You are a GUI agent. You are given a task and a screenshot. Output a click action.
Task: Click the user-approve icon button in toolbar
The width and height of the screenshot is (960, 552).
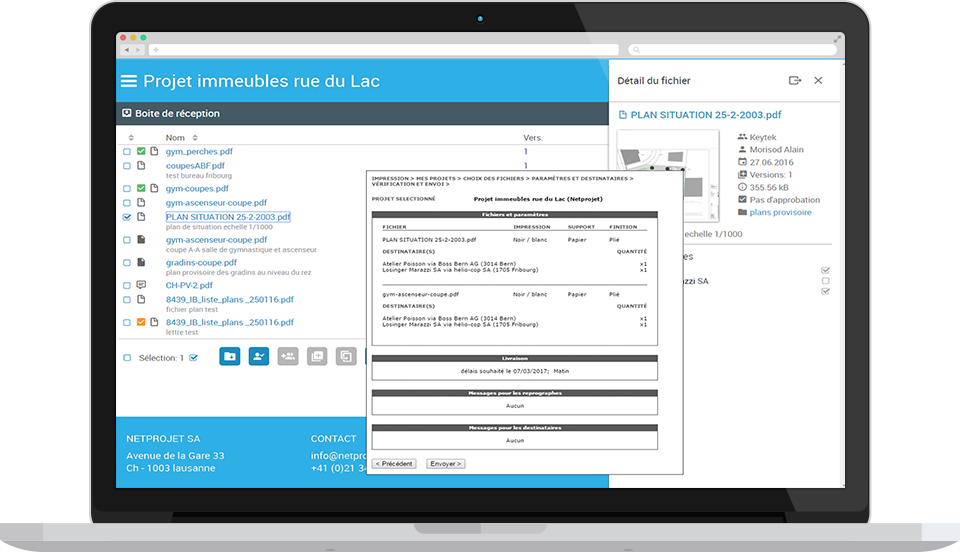point(259,356)
